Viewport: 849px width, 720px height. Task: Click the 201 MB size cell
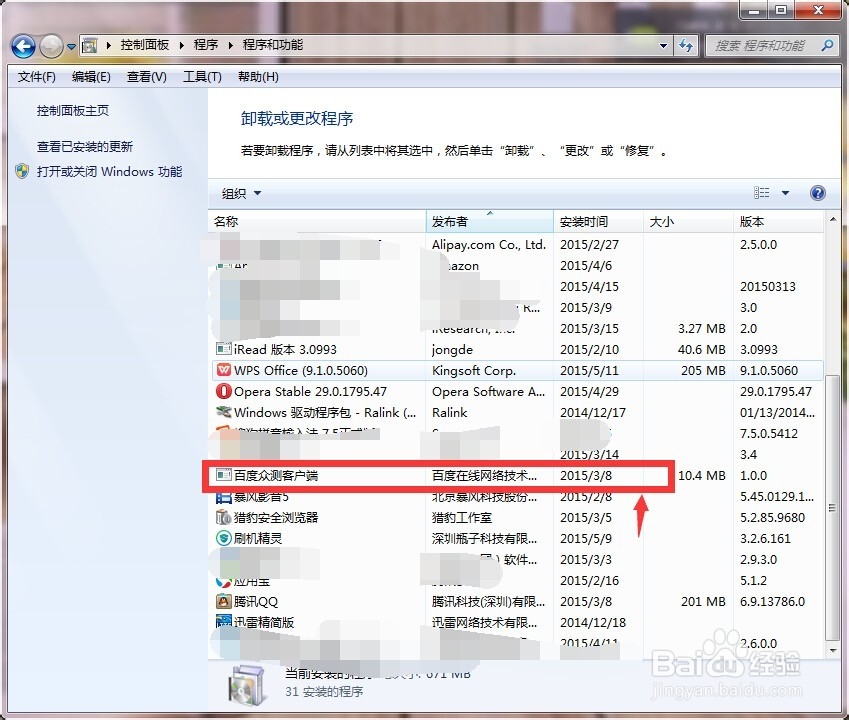(703, 602)
